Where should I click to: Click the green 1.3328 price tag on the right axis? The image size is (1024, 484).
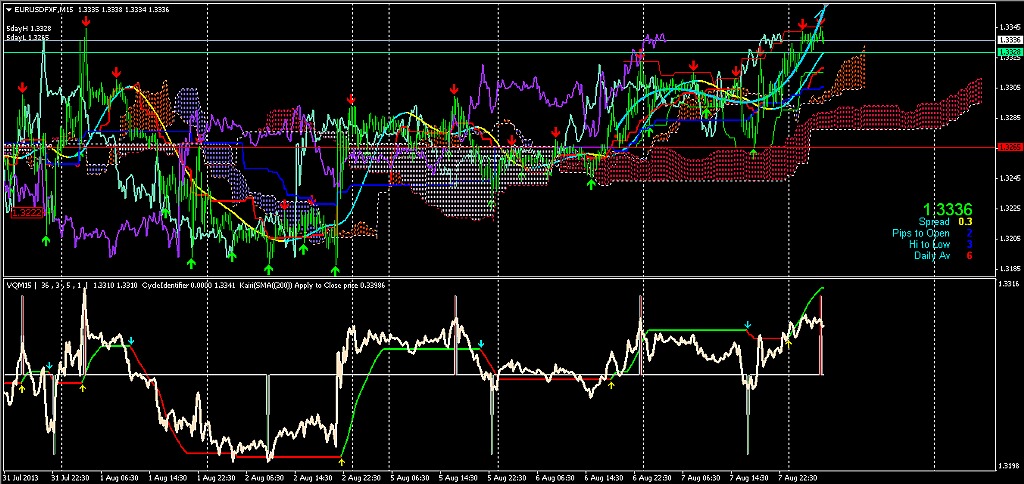coord(1010,51)
